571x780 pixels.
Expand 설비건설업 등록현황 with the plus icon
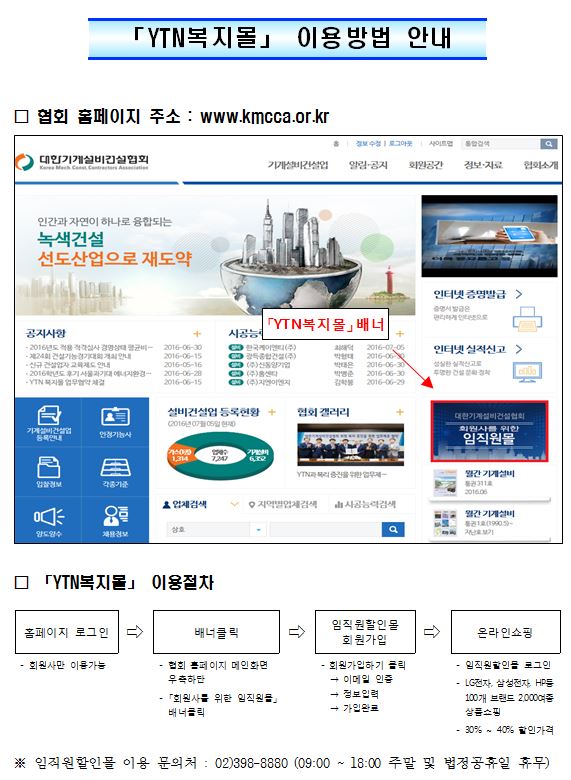(x=272, y=412)
